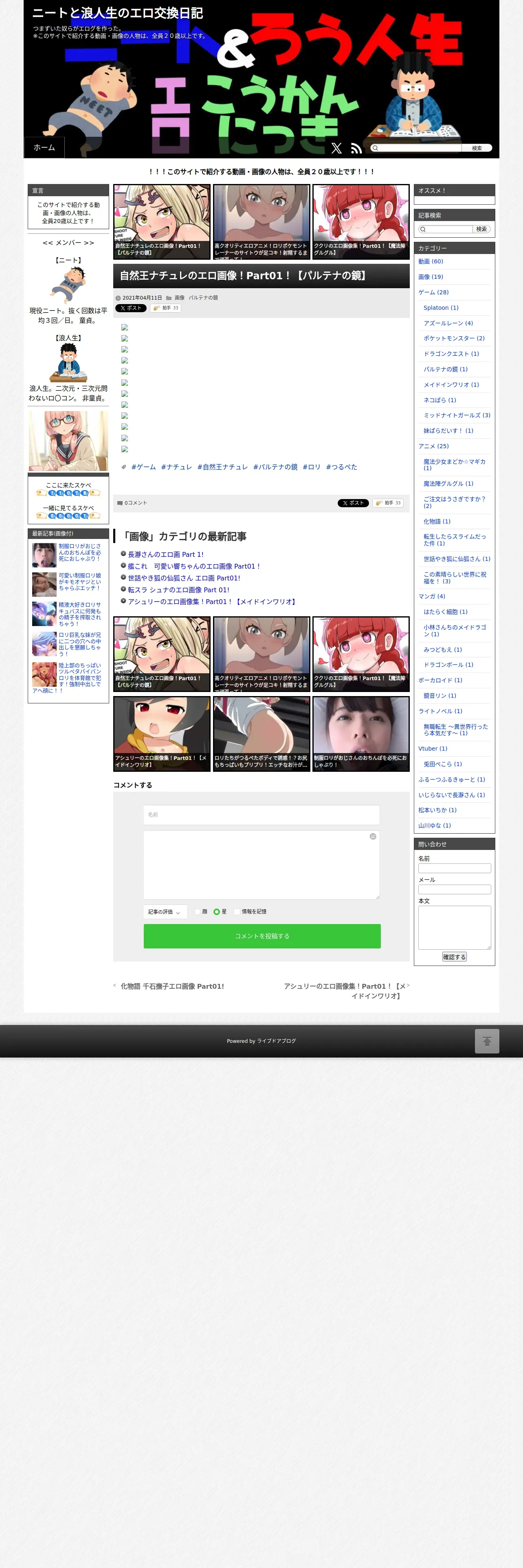Focus the 問い合わせ メール field
Viewport: 523px width, 1568px height.
455,889
